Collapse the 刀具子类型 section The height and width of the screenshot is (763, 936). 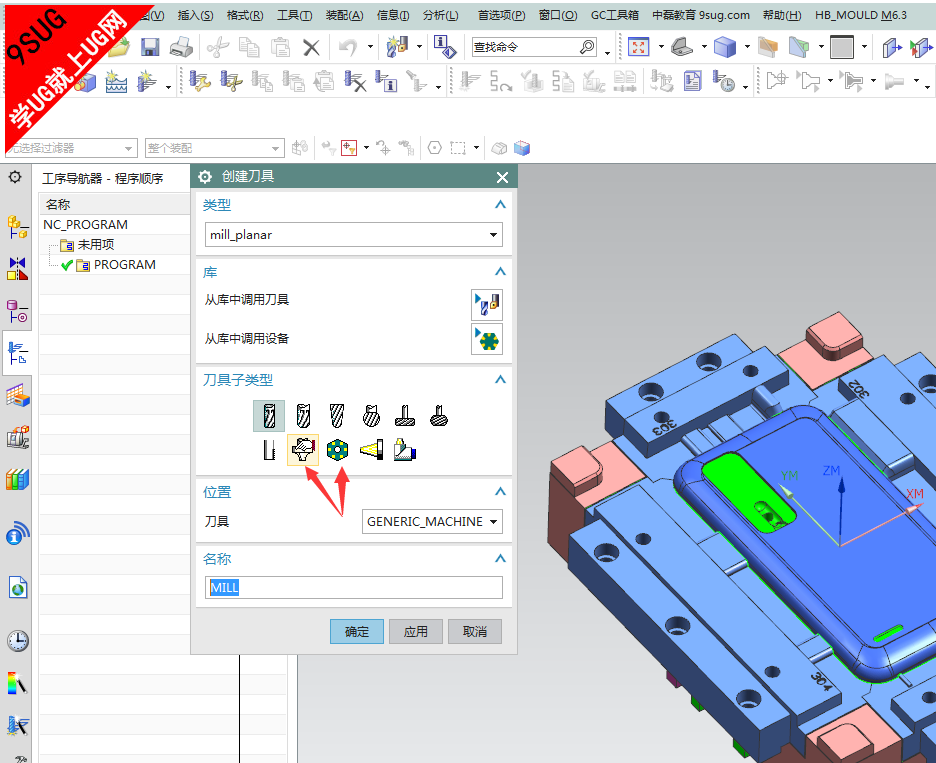point(500,379)
